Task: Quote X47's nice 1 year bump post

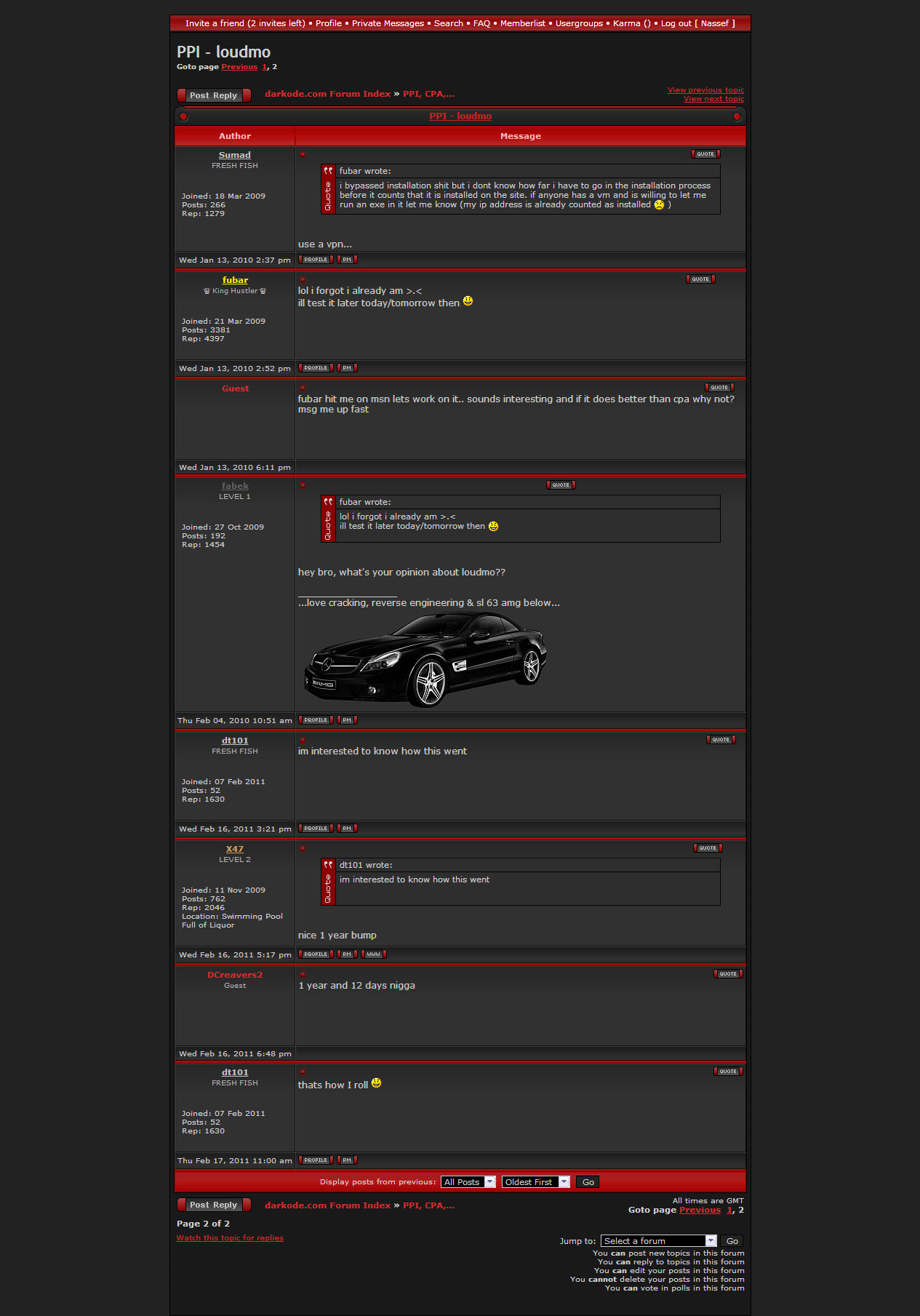Action: [707, 848]
